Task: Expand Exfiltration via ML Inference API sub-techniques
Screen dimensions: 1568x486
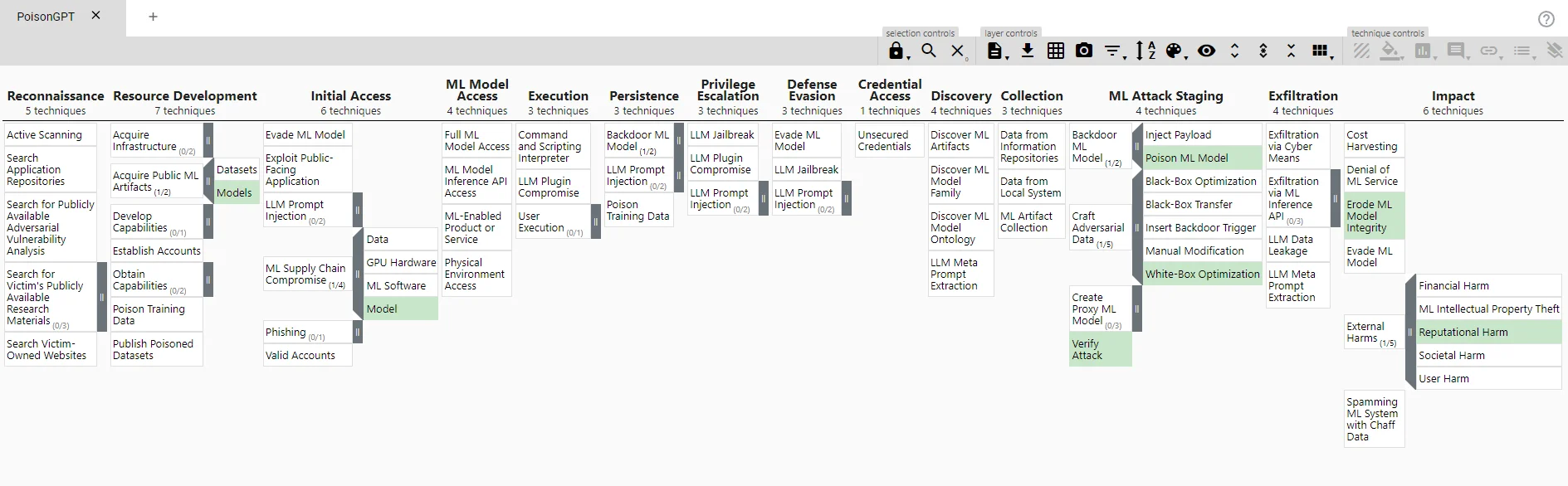Action: [1335, 199]
